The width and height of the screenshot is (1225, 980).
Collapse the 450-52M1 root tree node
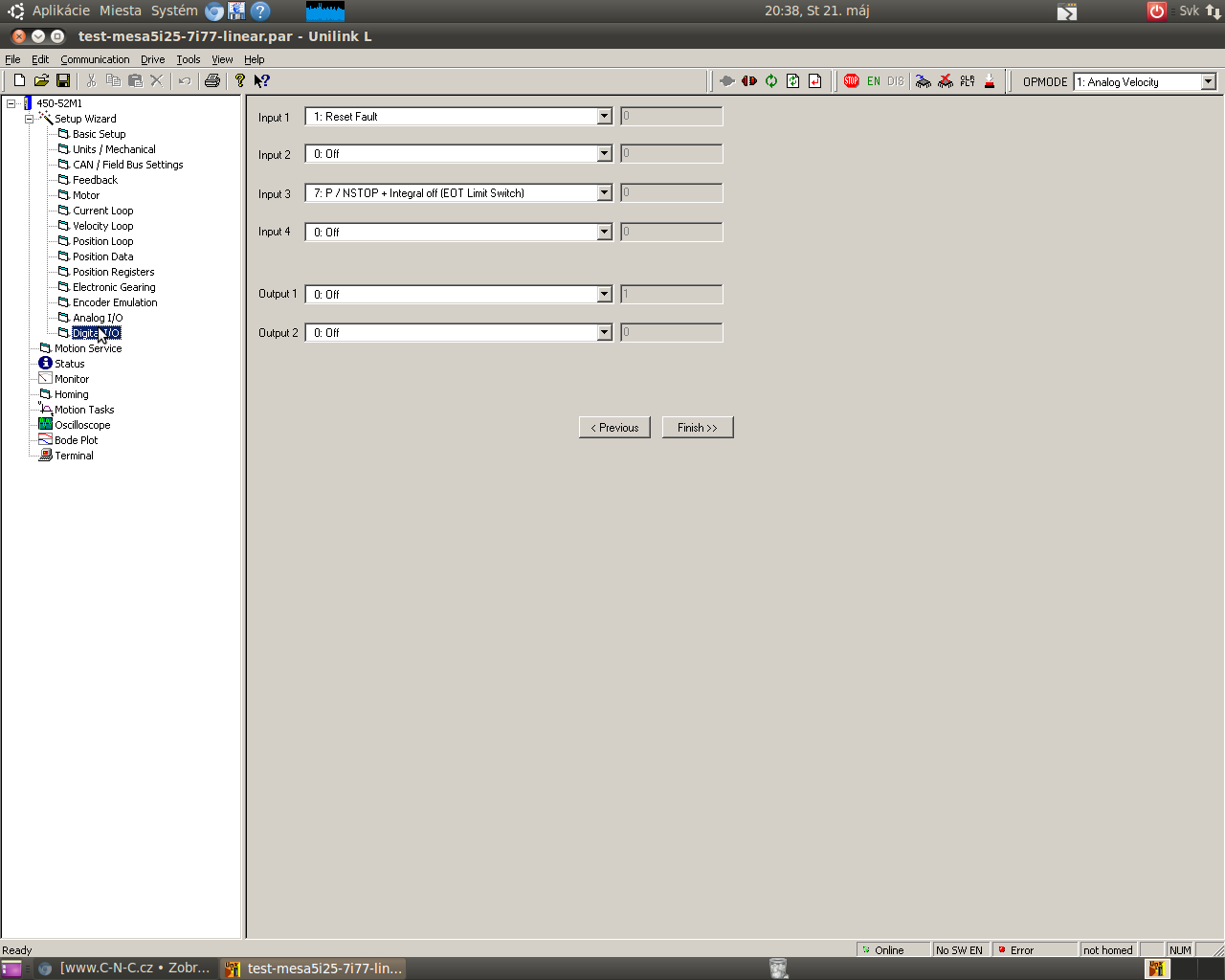[x=11, y=103]
